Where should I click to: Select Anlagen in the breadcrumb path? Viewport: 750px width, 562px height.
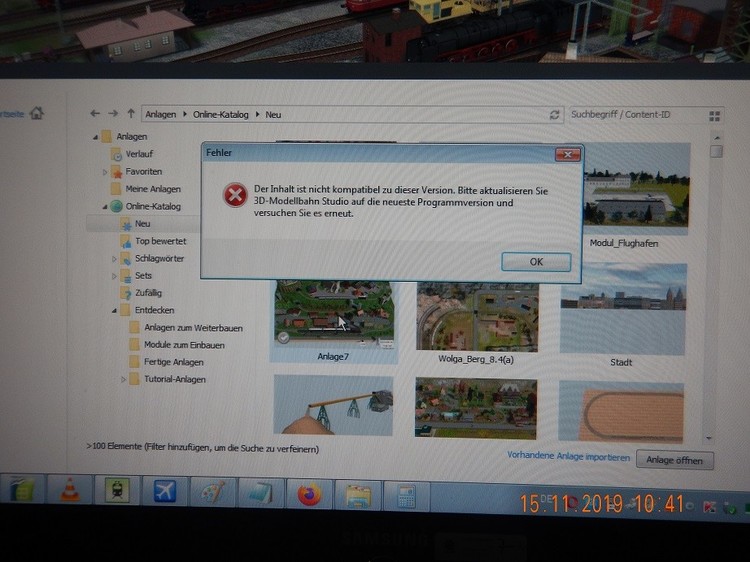tap(161, 114)
